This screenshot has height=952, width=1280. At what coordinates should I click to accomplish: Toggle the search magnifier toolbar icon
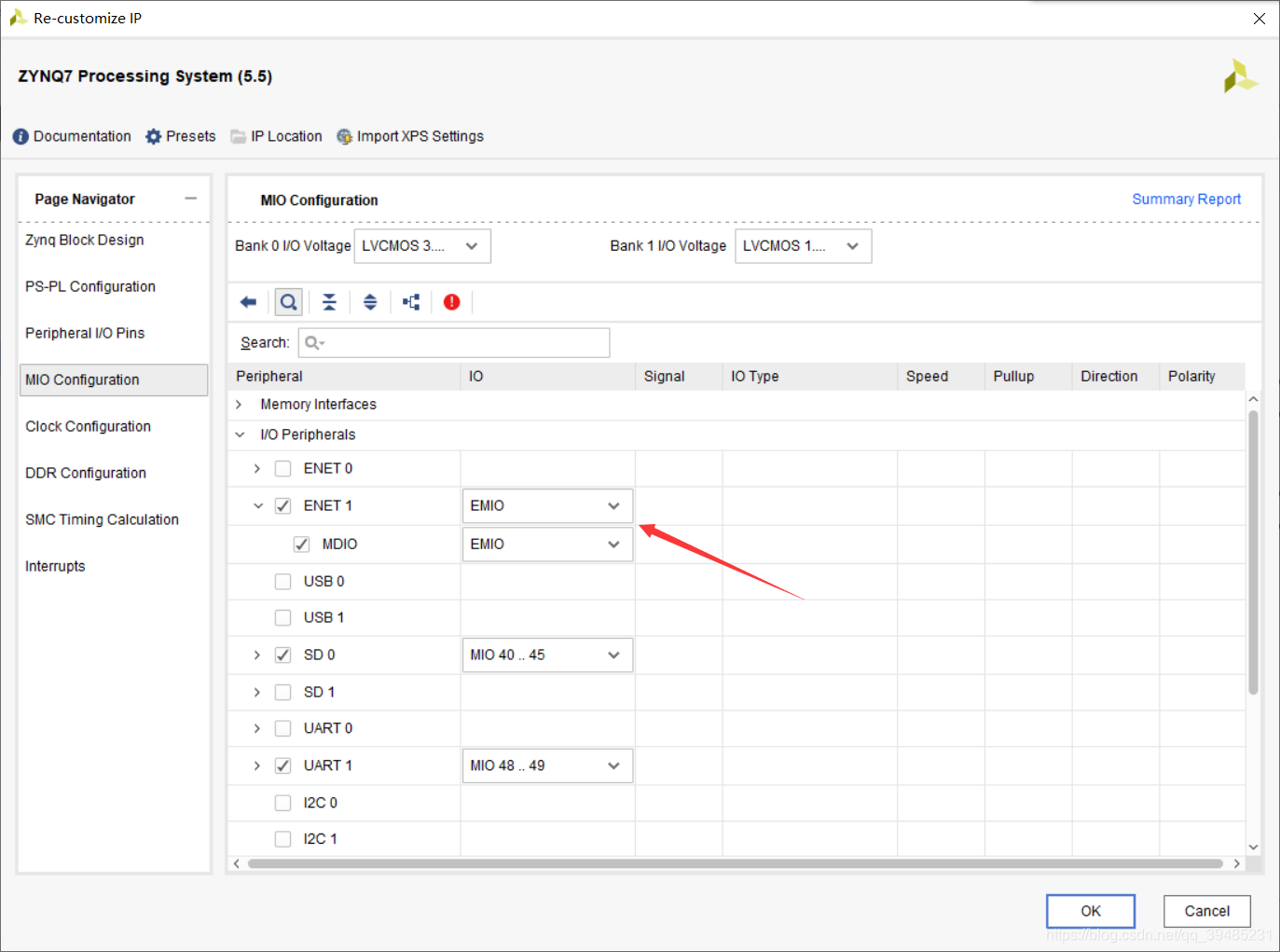tap(289, 302)
